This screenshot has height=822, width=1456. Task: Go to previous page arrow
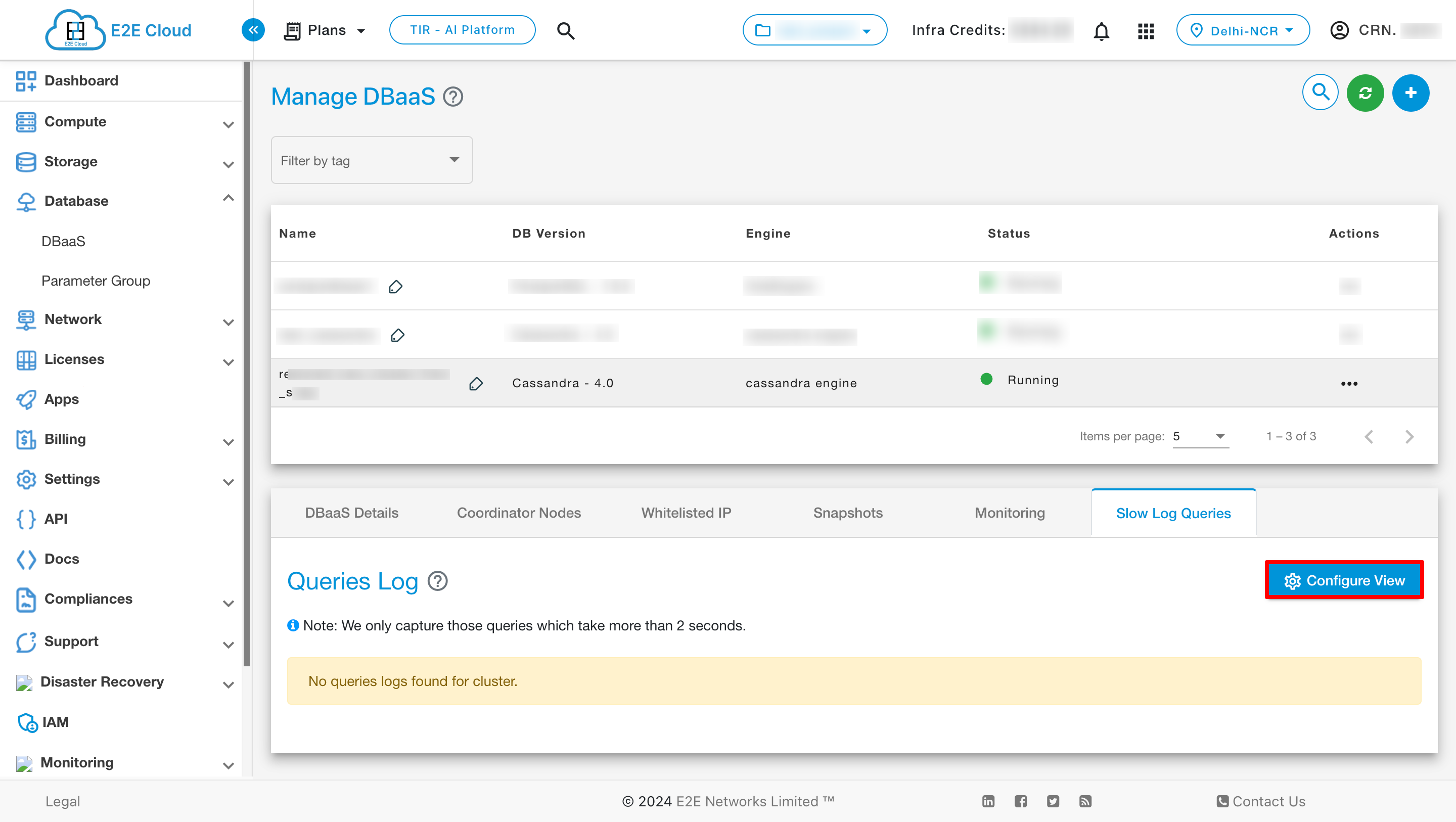[1369, 436]
